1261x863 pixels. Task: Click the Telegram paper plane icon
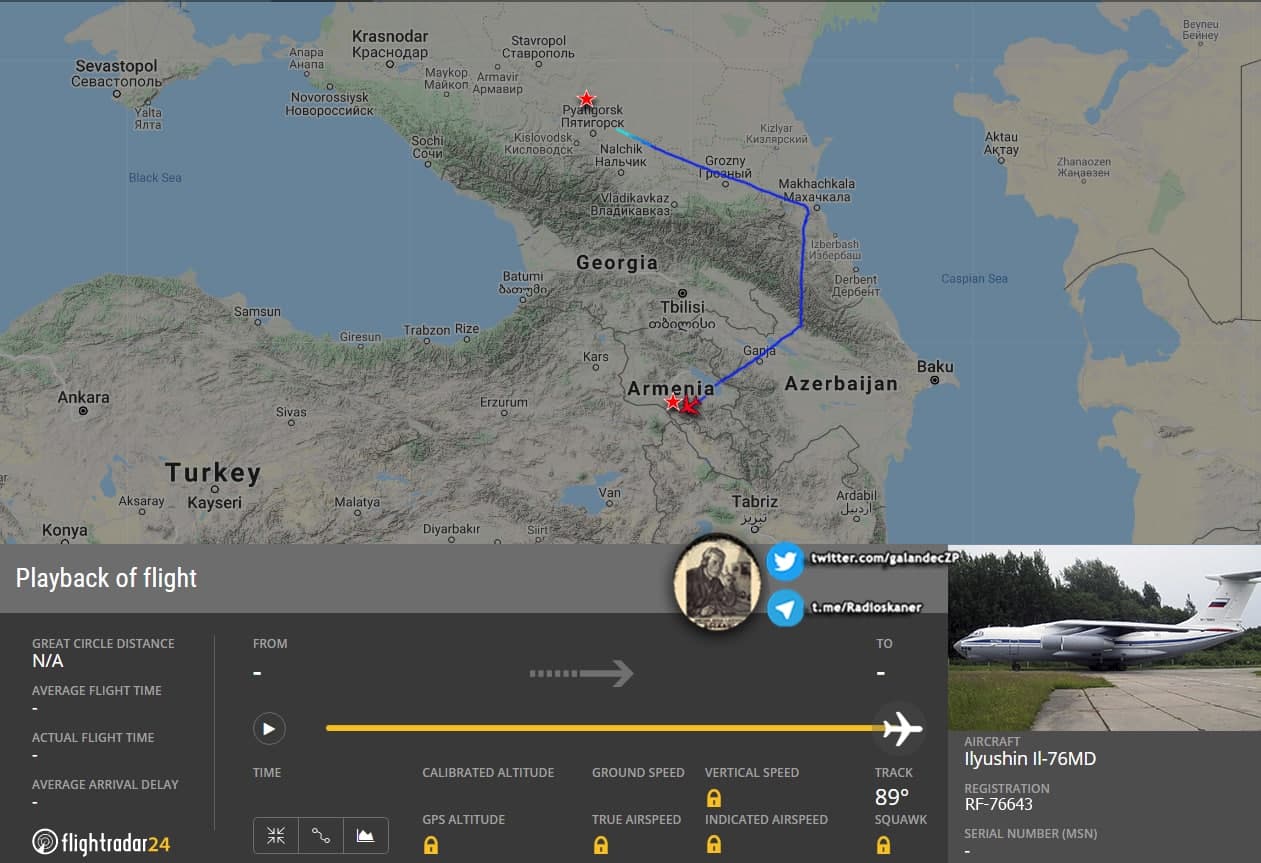point(785,608)
